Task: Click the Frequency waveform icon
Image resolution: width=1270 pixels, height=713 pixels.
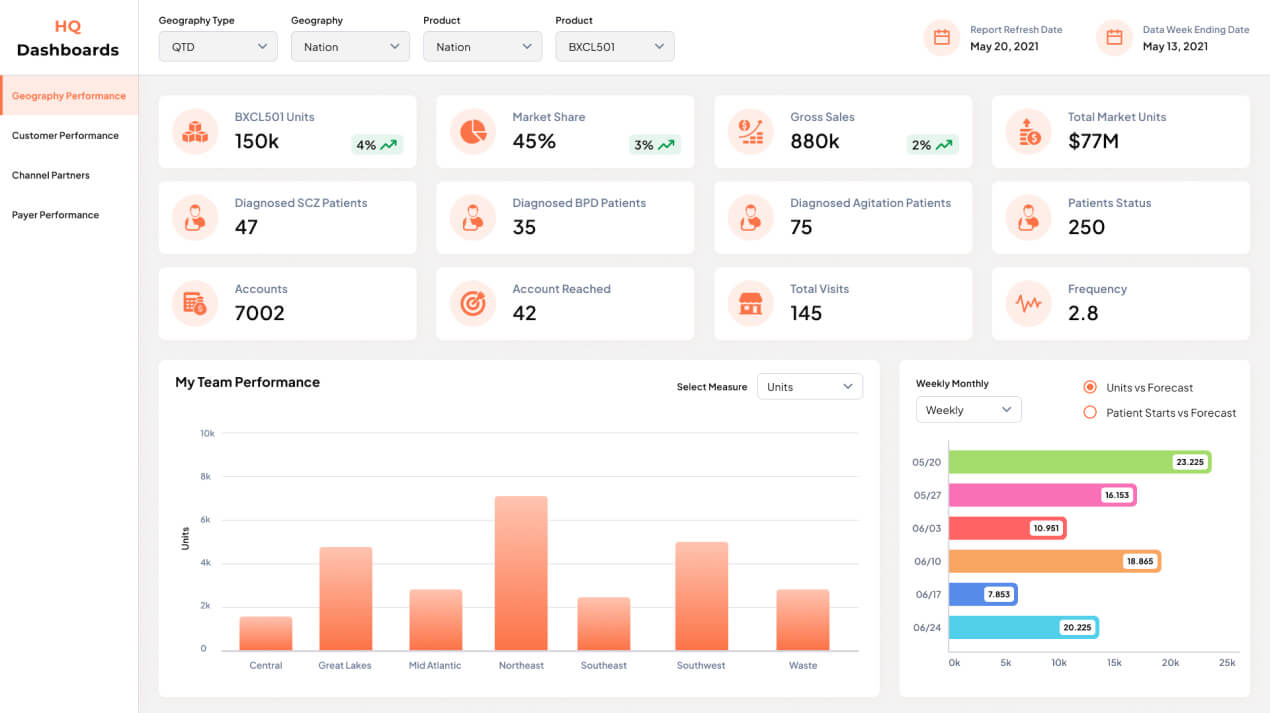Action: click(1029, 304)
